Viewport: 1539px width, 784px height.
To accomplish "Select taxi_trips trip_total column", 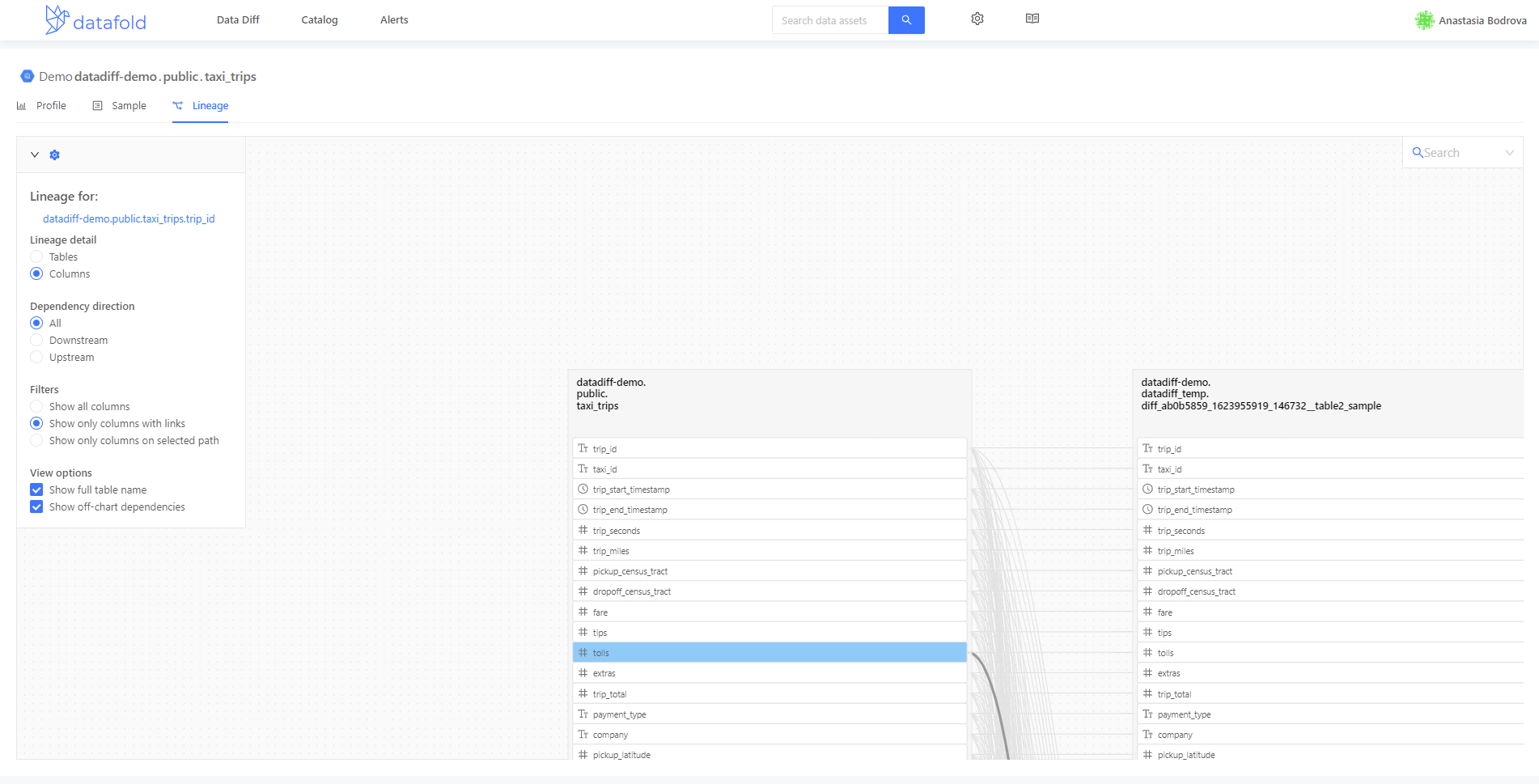I will click(x=769, y=693).
